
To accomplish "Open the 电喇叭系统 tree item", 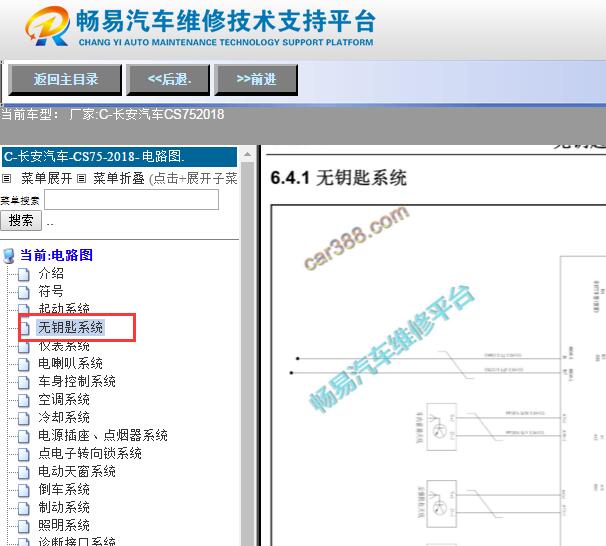I will pyautogui.click(x=70, y=364).
